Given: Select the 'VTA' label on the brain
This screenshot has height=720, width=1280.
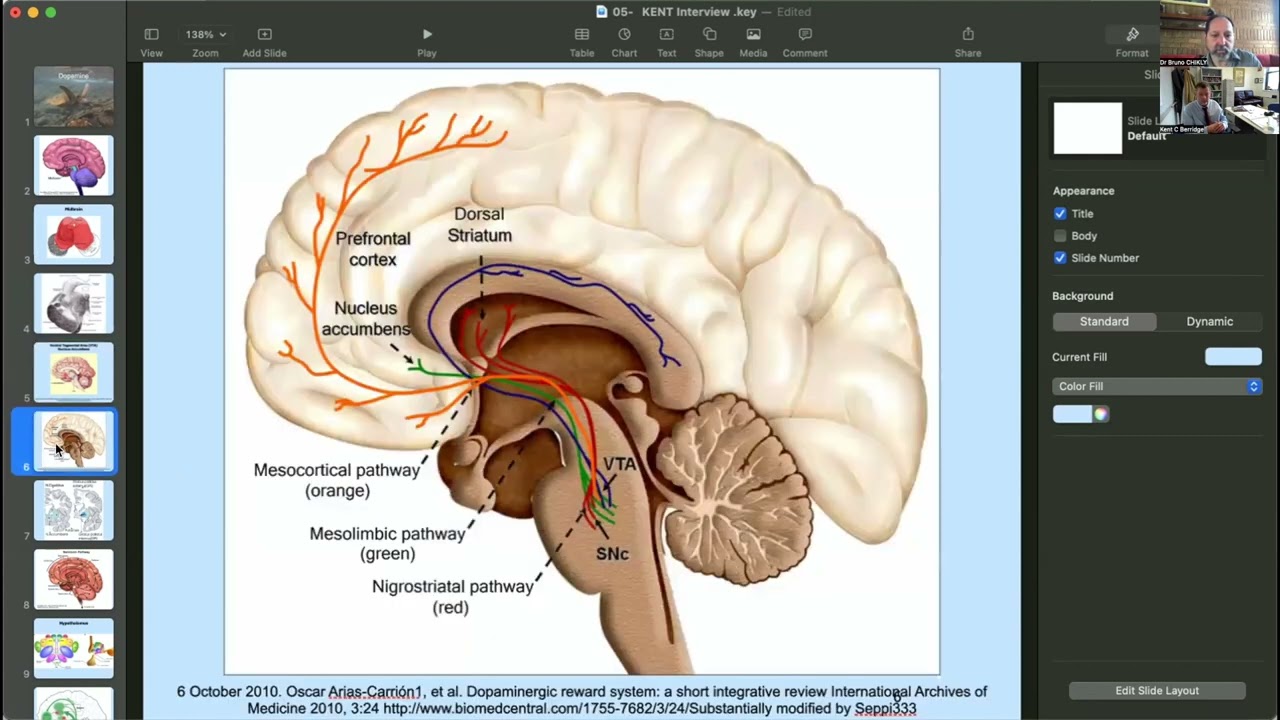Looking at the screenshot, I should pyautogui.click(x=619, y=464).
